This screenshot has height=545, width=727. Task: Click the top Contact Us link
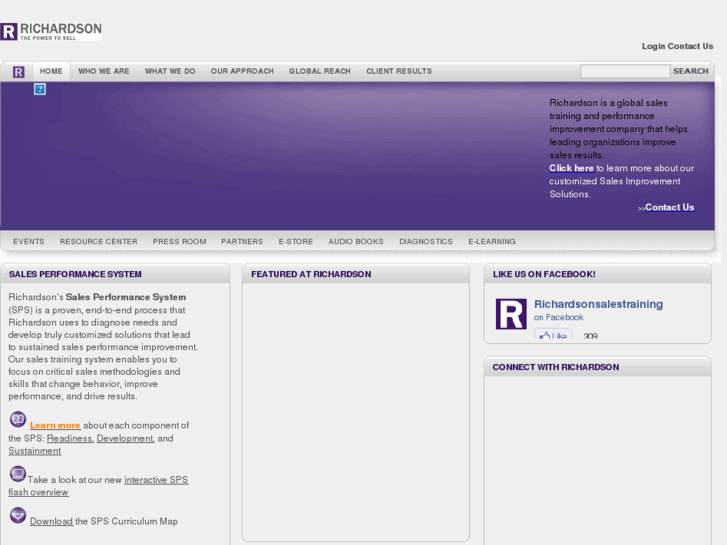point(690,46)
